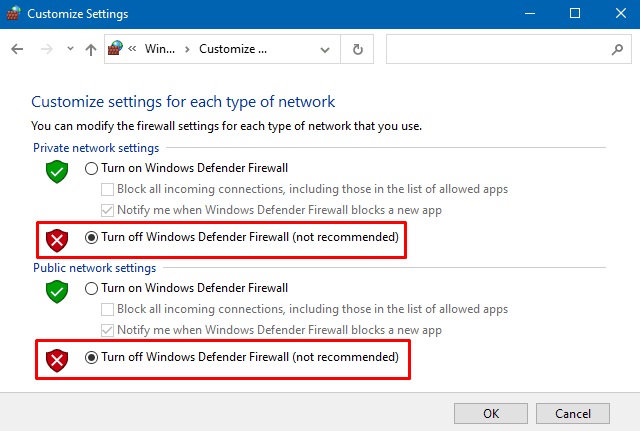Image resolution: width=640 pixels, height=431 pixels.
Task: Maximize the Customize Settings window
Action: pyautogui.click(x=575, y=13)
